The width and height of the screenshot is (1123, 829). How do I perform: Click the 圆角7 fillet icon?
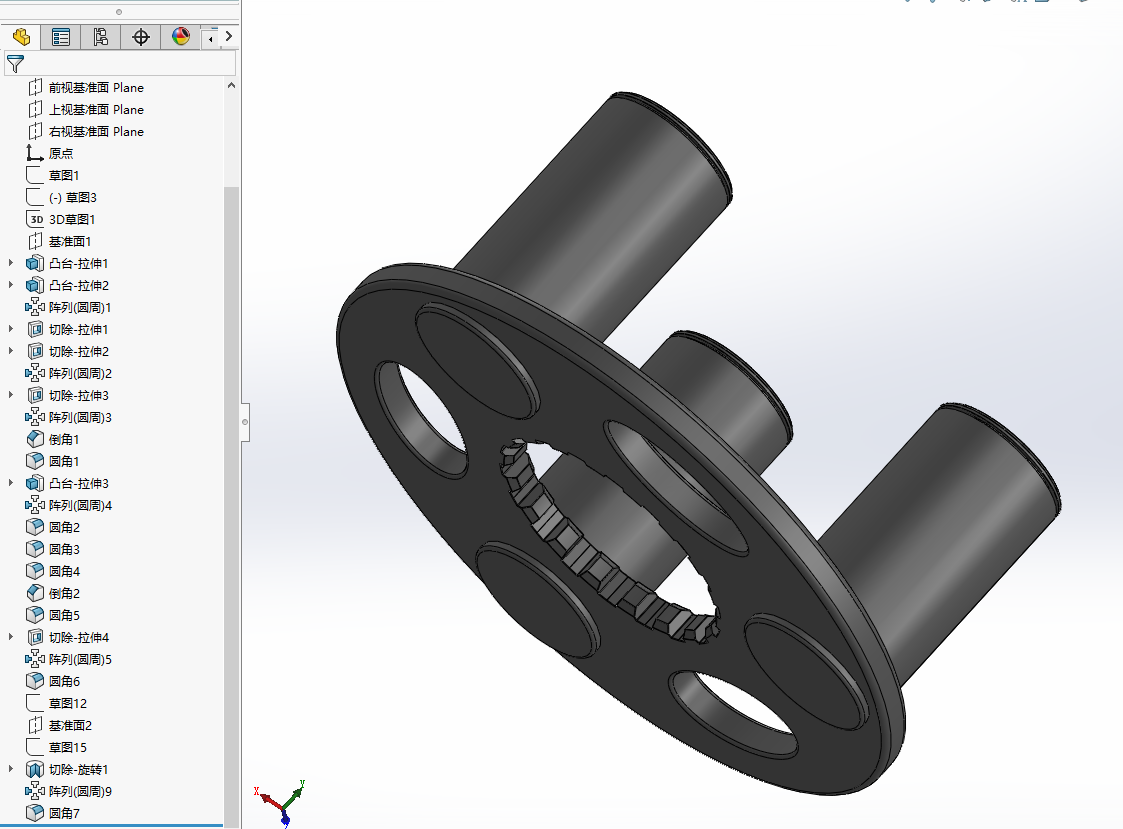(x=35, y=813)
